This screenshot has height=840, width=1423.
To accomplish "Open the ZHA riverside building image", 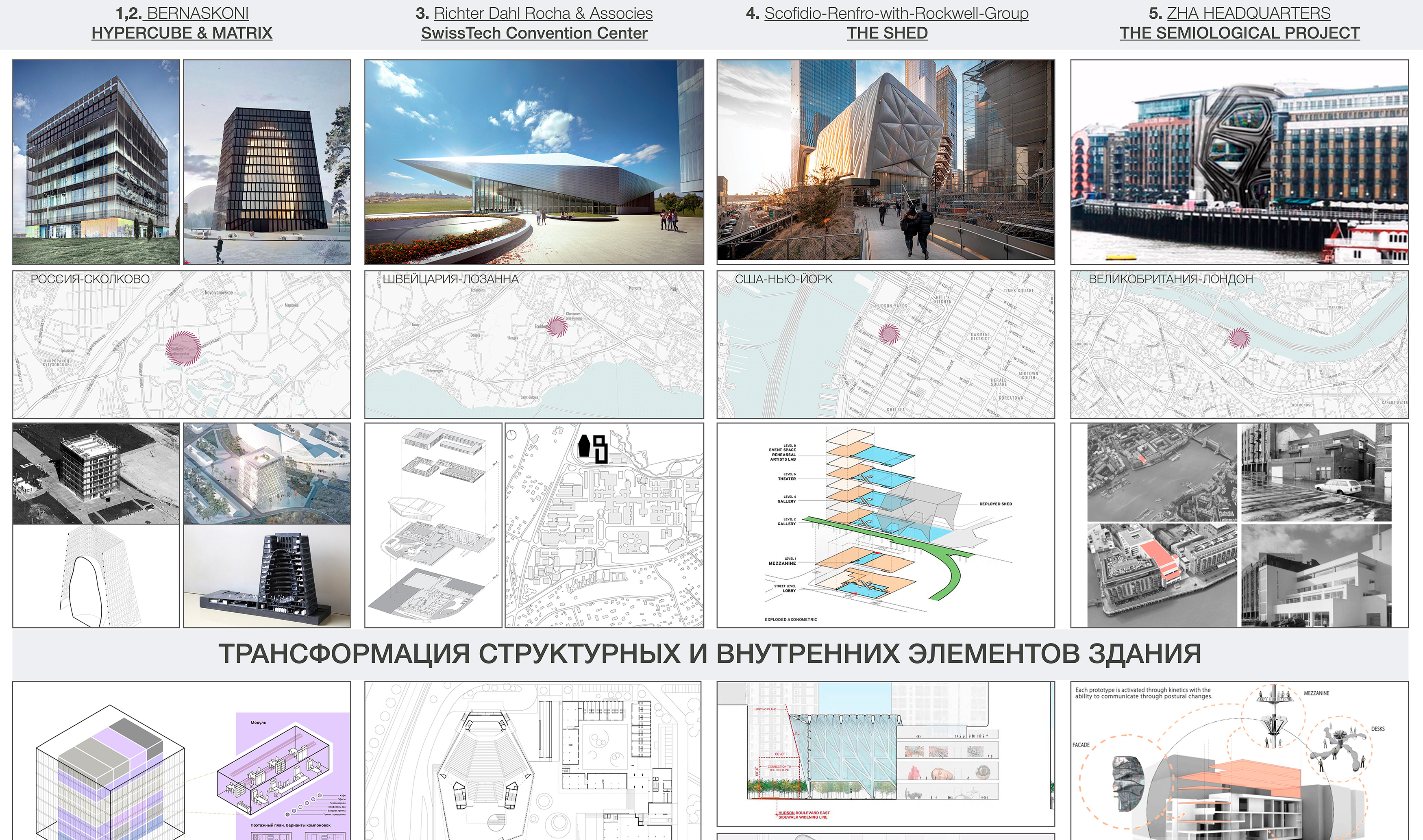I will point(1239,162).
